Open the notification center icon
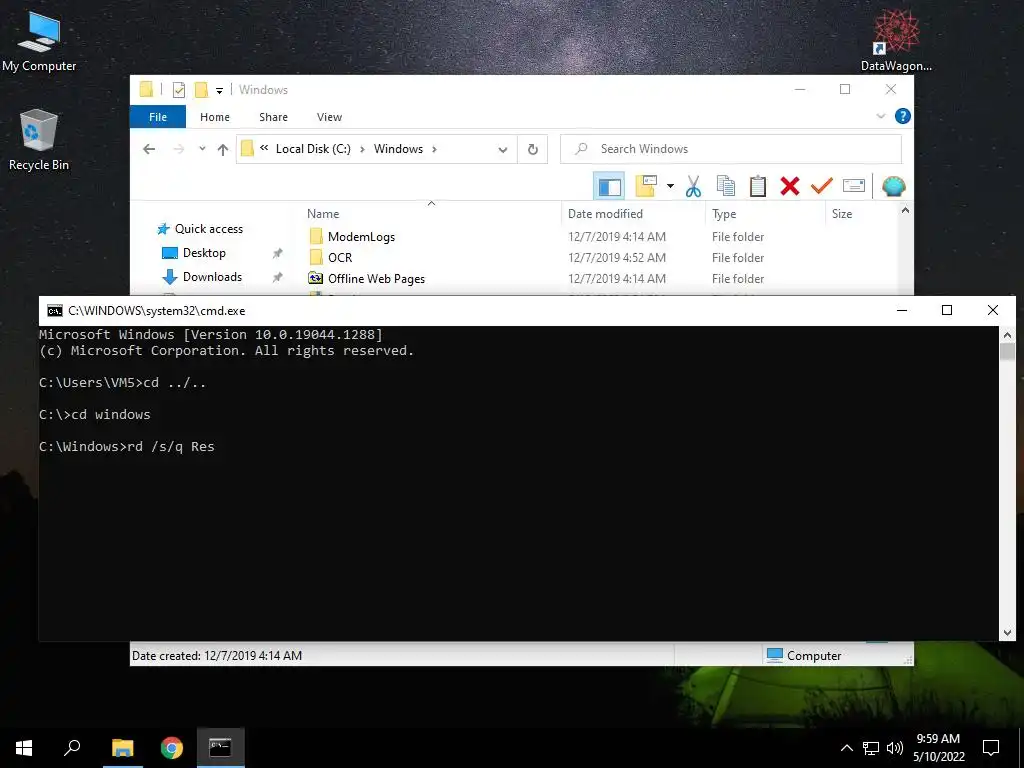The image size is (1024, 768). click(x=991, y=748)
